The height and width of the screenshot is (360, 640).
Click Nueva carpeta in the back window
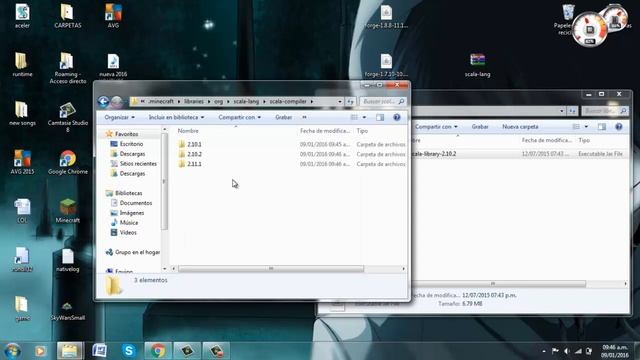coord(520,127)
